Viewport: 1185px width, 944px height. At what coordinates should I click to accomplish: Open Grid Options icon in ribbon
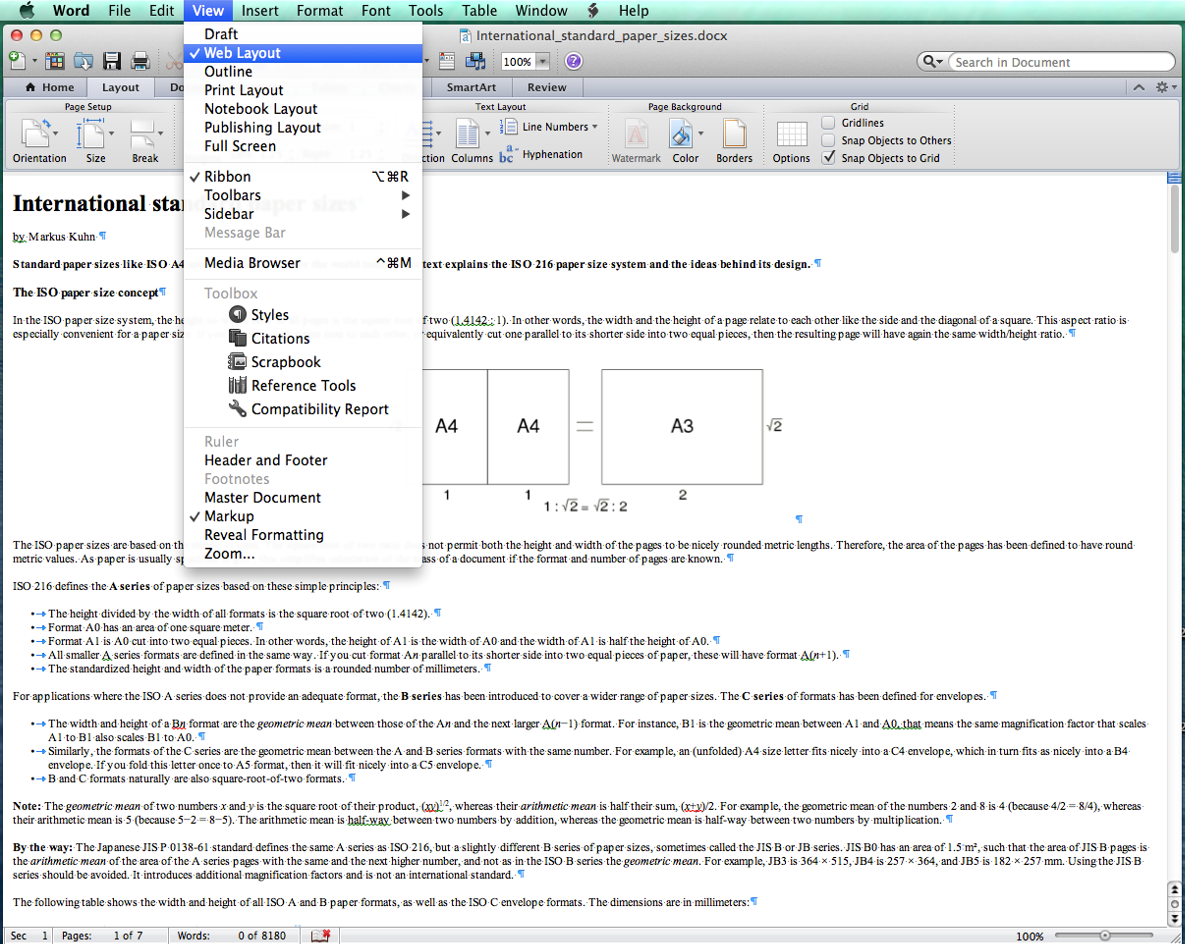(x=791, y=135)
